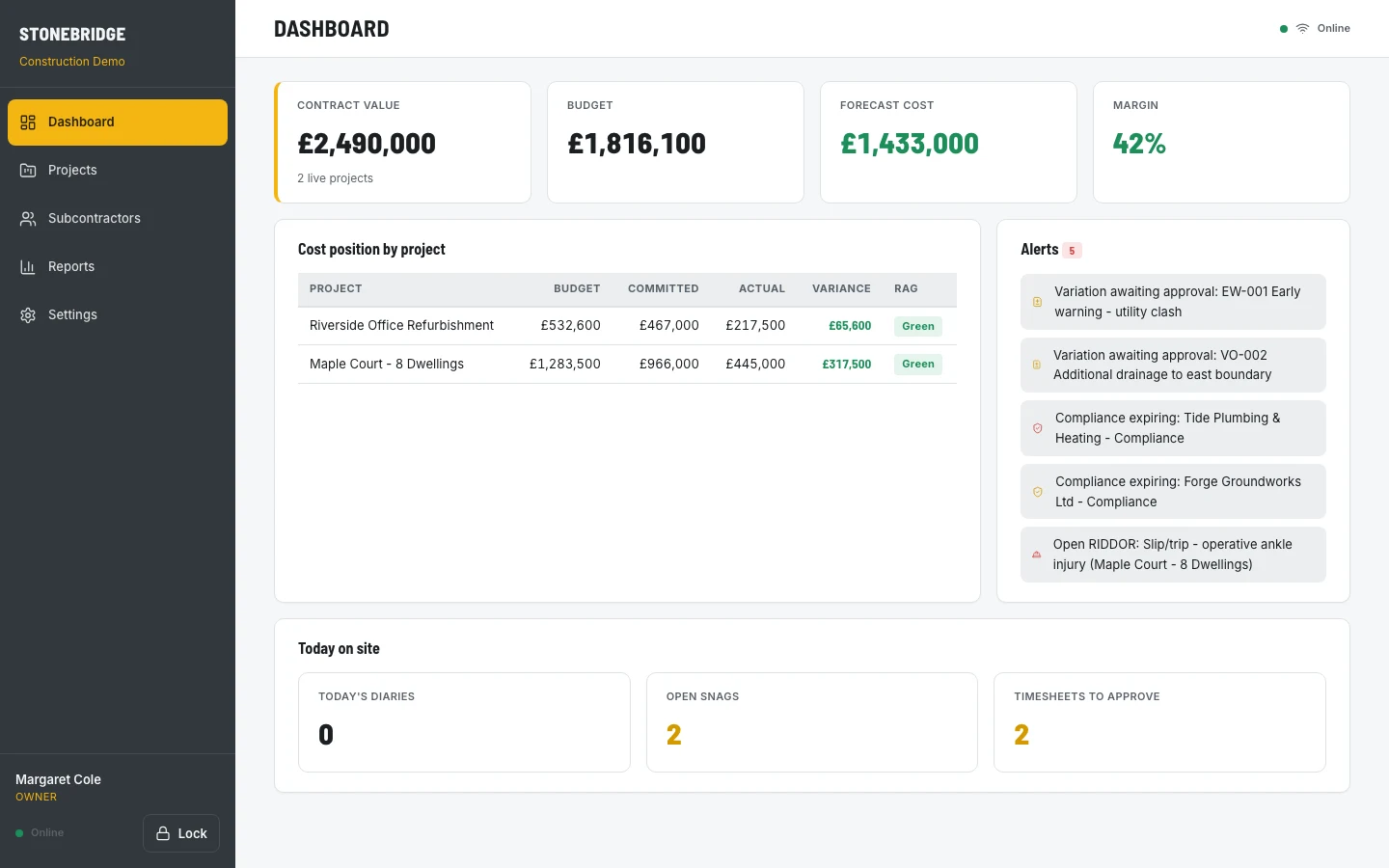1389x868 pixels.
Task: Click the COMMITTED column header
Action: [664, 289]
